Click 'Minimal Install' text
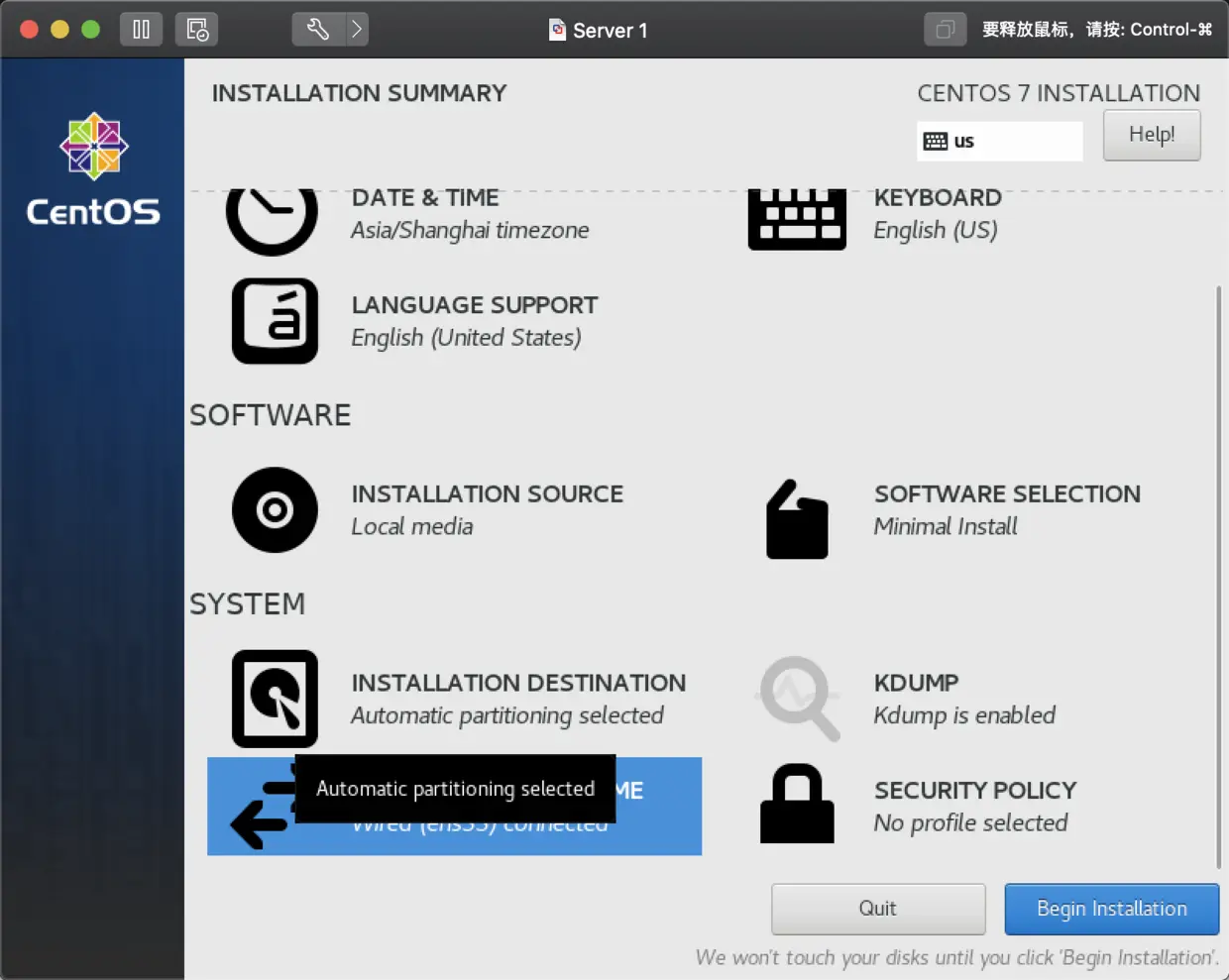Viewport: 1229px width, 980px height. (x=946, y=526)
